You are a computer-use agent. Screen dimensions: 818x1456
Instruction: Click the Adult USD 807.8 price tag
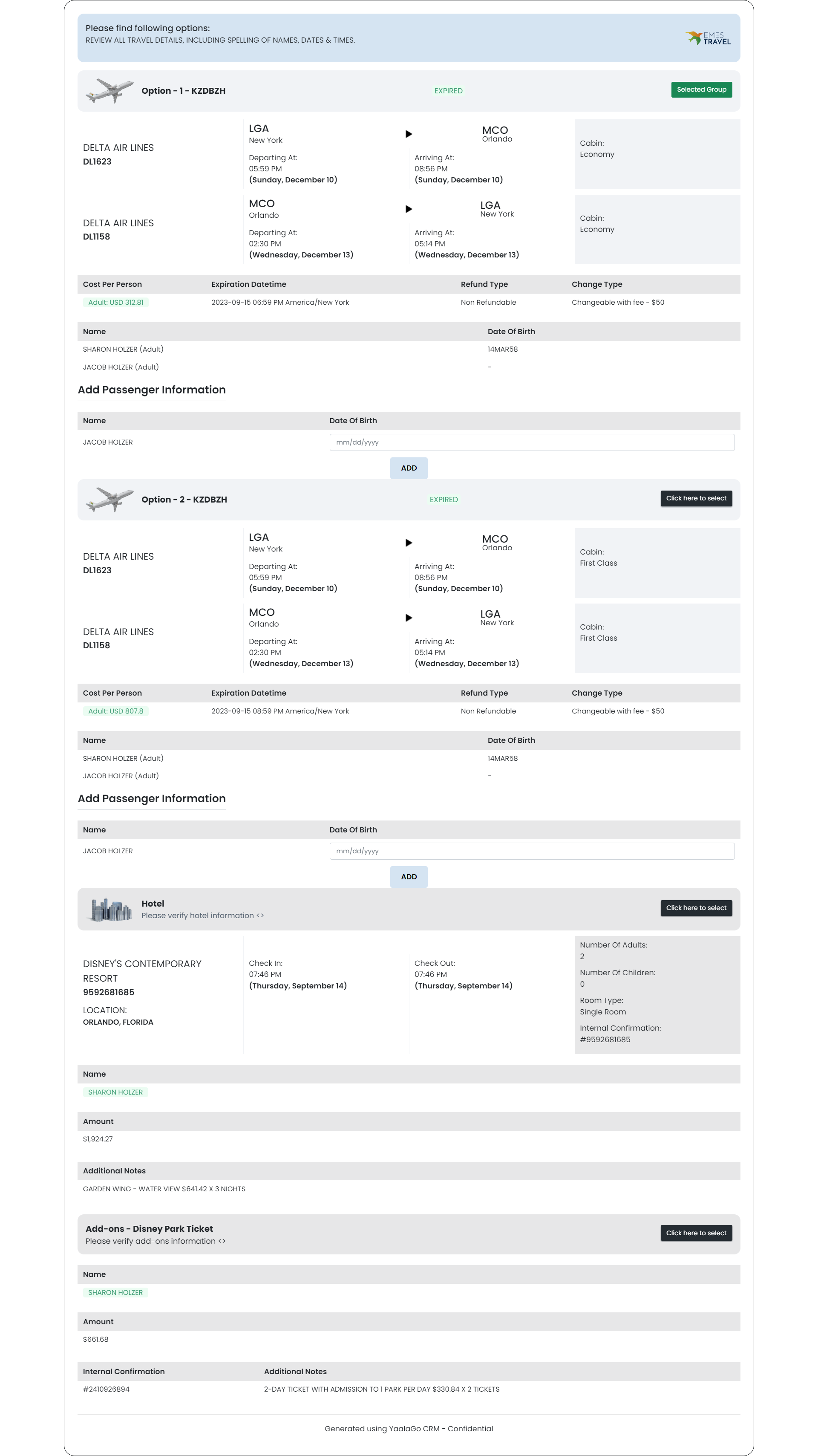(x=115, y=711)
